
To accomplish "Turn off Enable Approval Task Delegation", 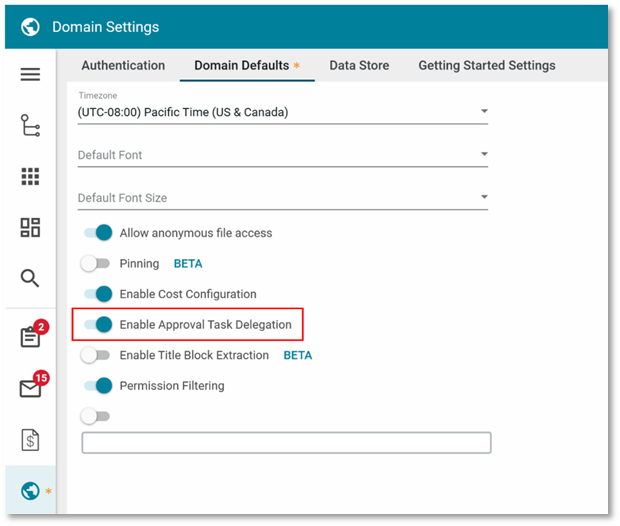I will (x=97, y=325).
